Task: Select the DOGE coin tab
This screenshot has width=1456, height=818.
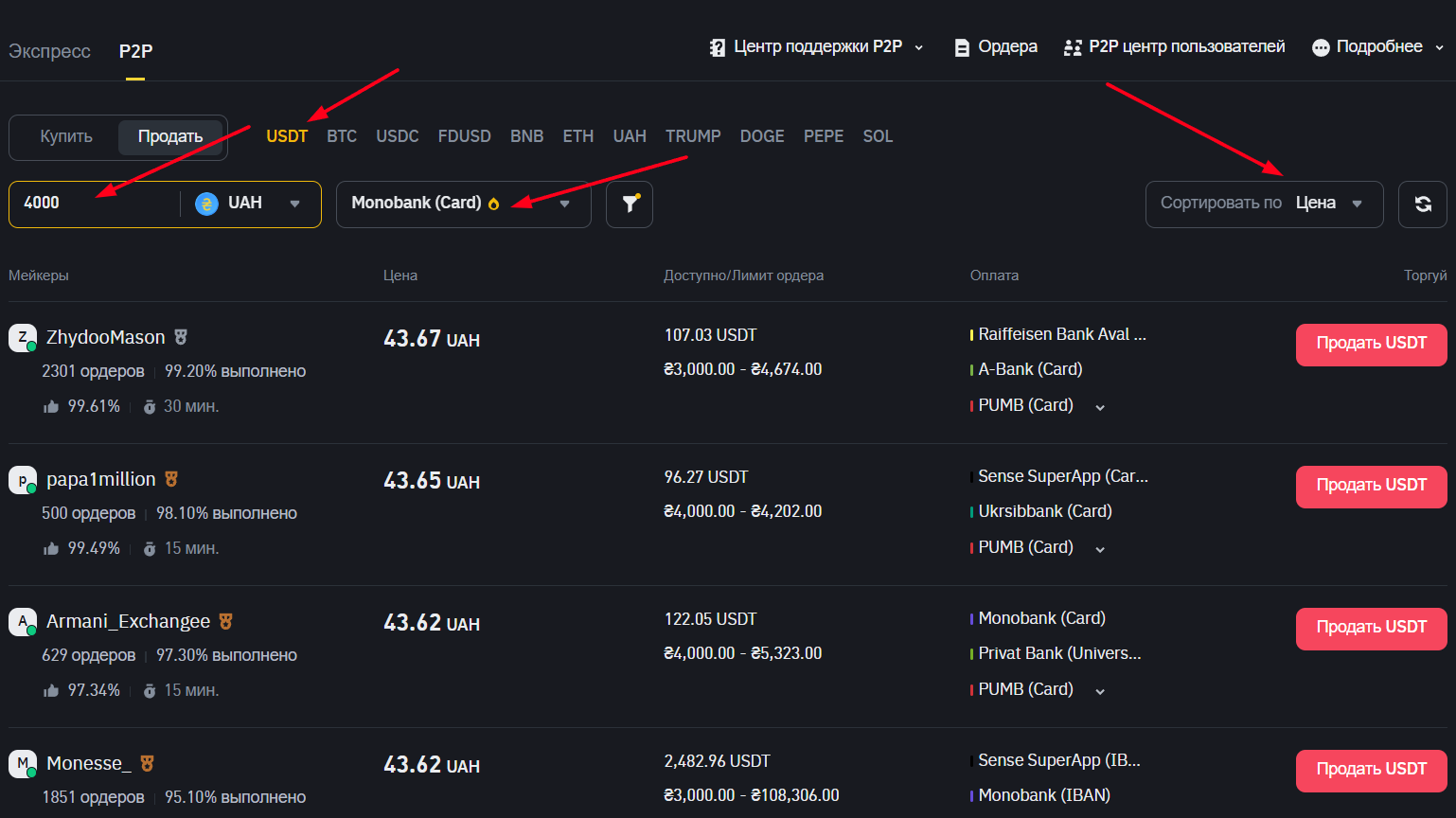Action: [x=762, y=136]
